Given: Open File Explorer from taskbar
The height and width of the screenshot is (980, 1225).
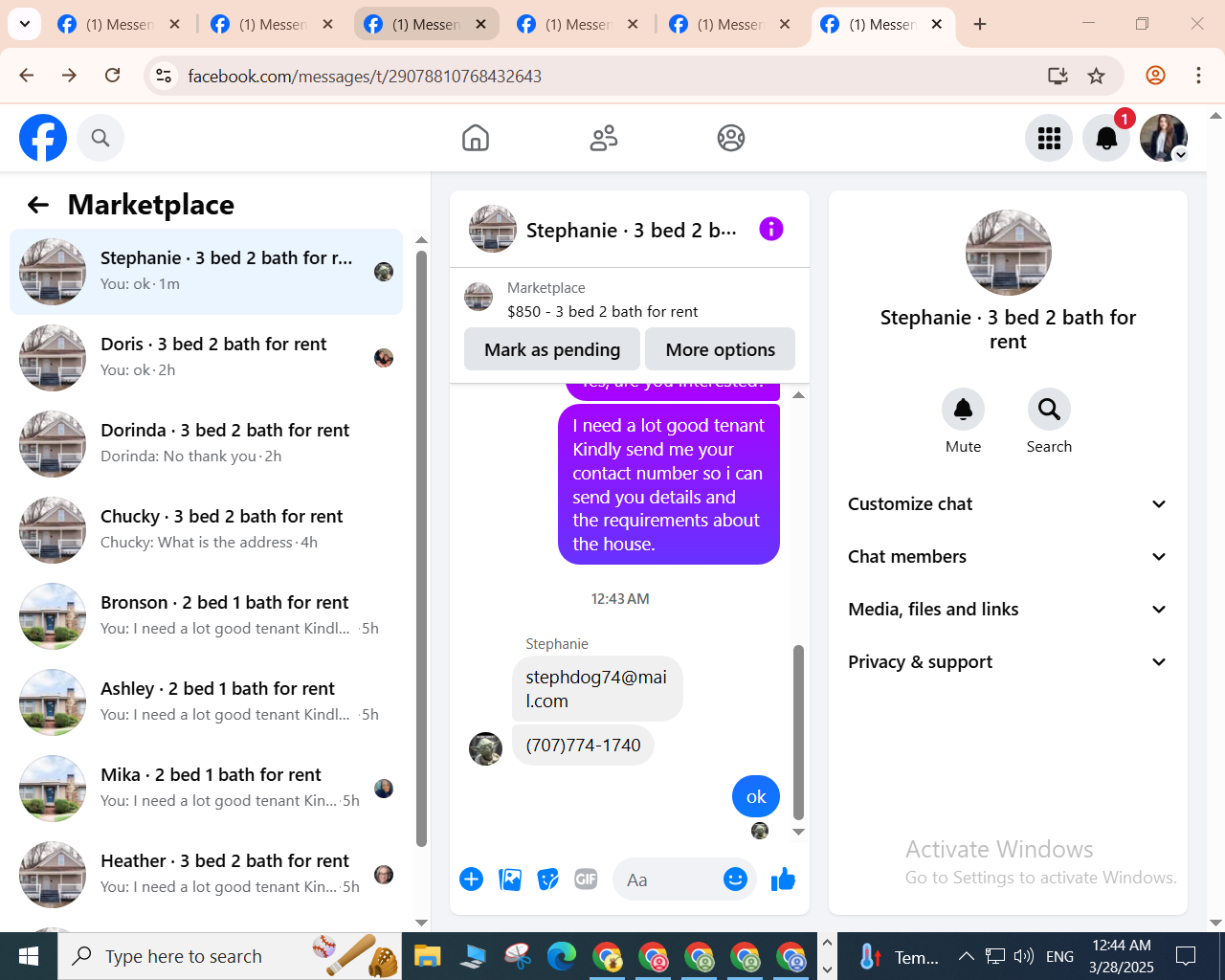Looking at the screenshot, I should [427, 956].
